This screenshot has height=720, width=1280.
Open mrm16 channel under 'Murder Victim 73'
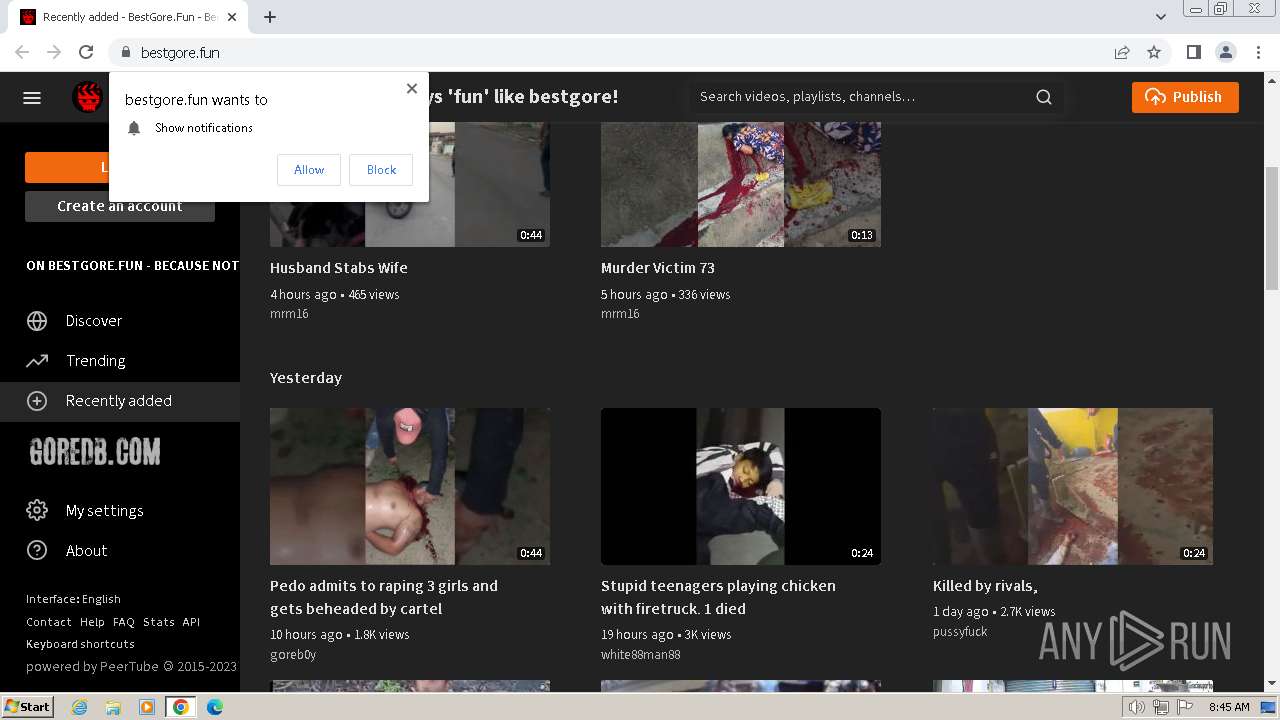620,314
